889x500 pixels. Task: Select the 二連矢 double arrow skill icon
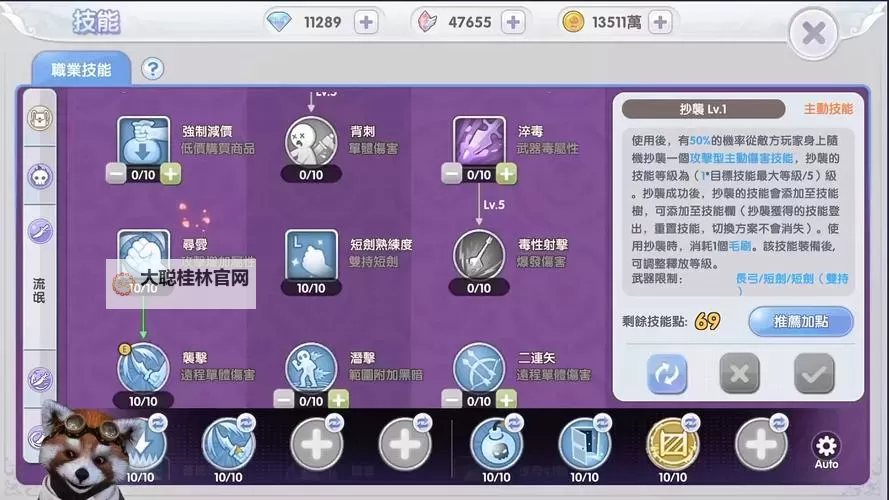[479, 368]
